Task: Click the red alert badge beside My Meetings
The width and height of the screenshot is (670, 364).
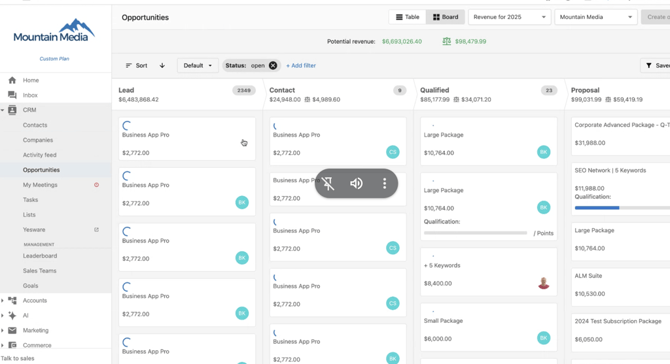Action: click(97, 185)
